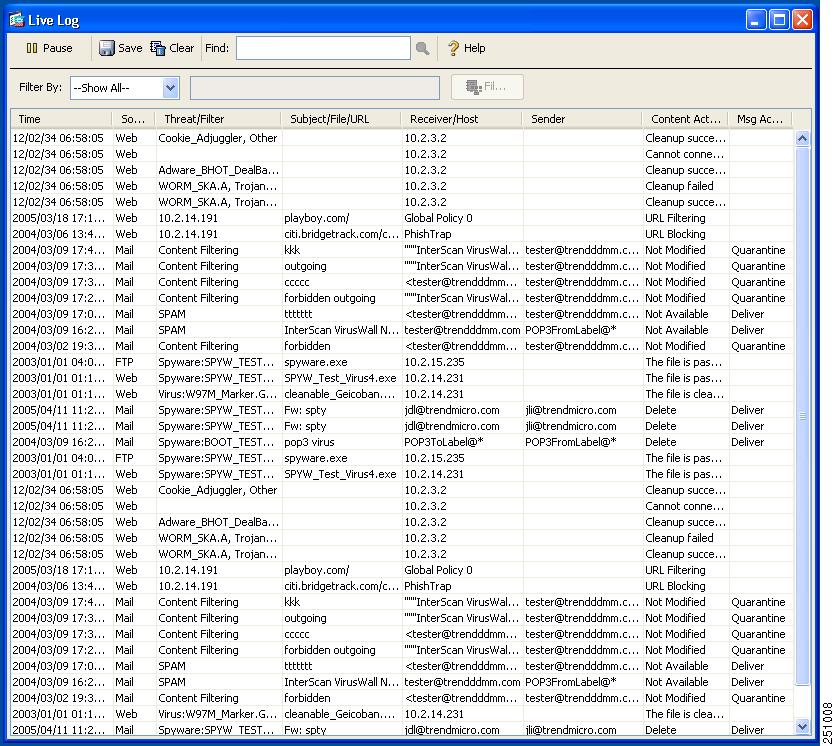Click the magnifier icon next to Find
Image resolution: width=835 pixels, height=746 pixels.
coord(424,47)
